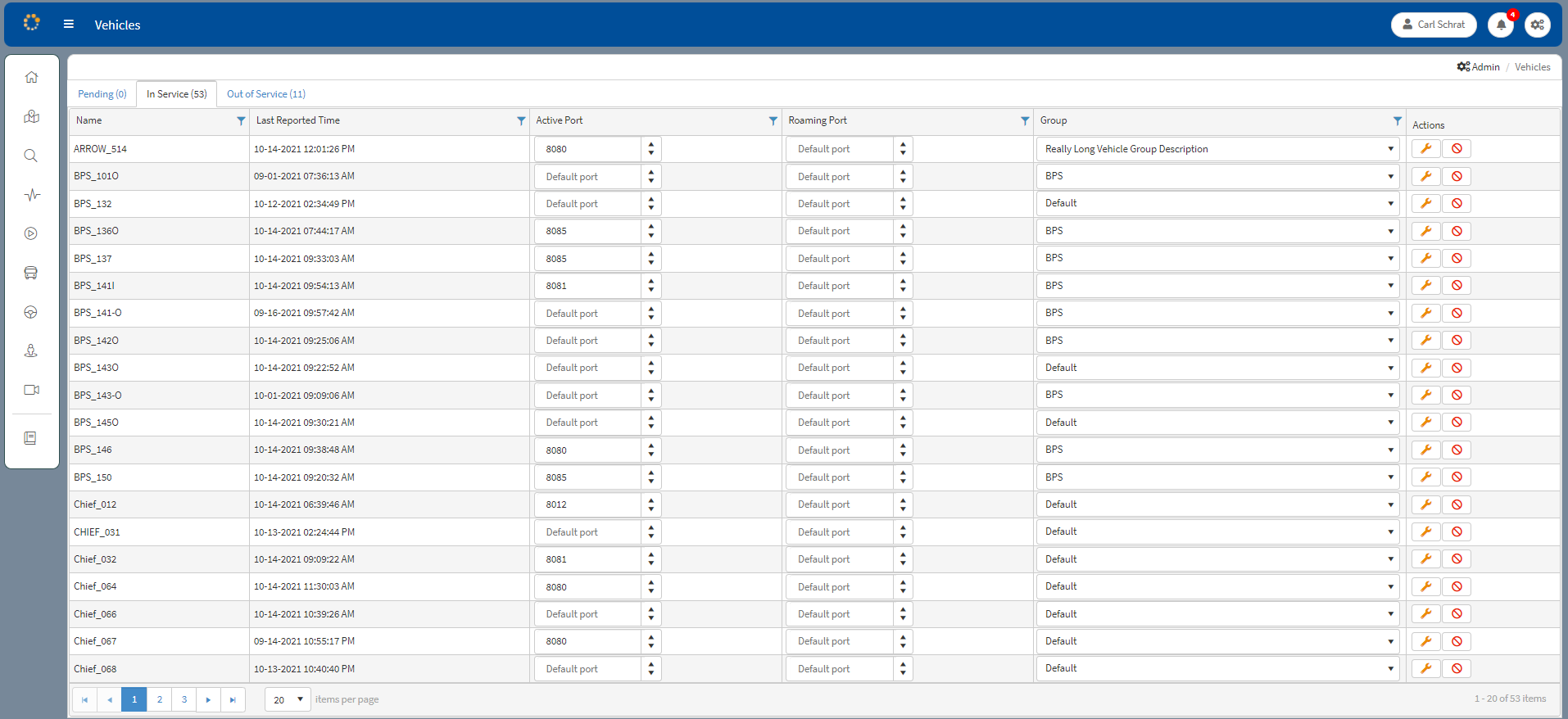Click the notification bell icon
This screenshot has height=719, width=1568.
click(x=1501, y=25)
